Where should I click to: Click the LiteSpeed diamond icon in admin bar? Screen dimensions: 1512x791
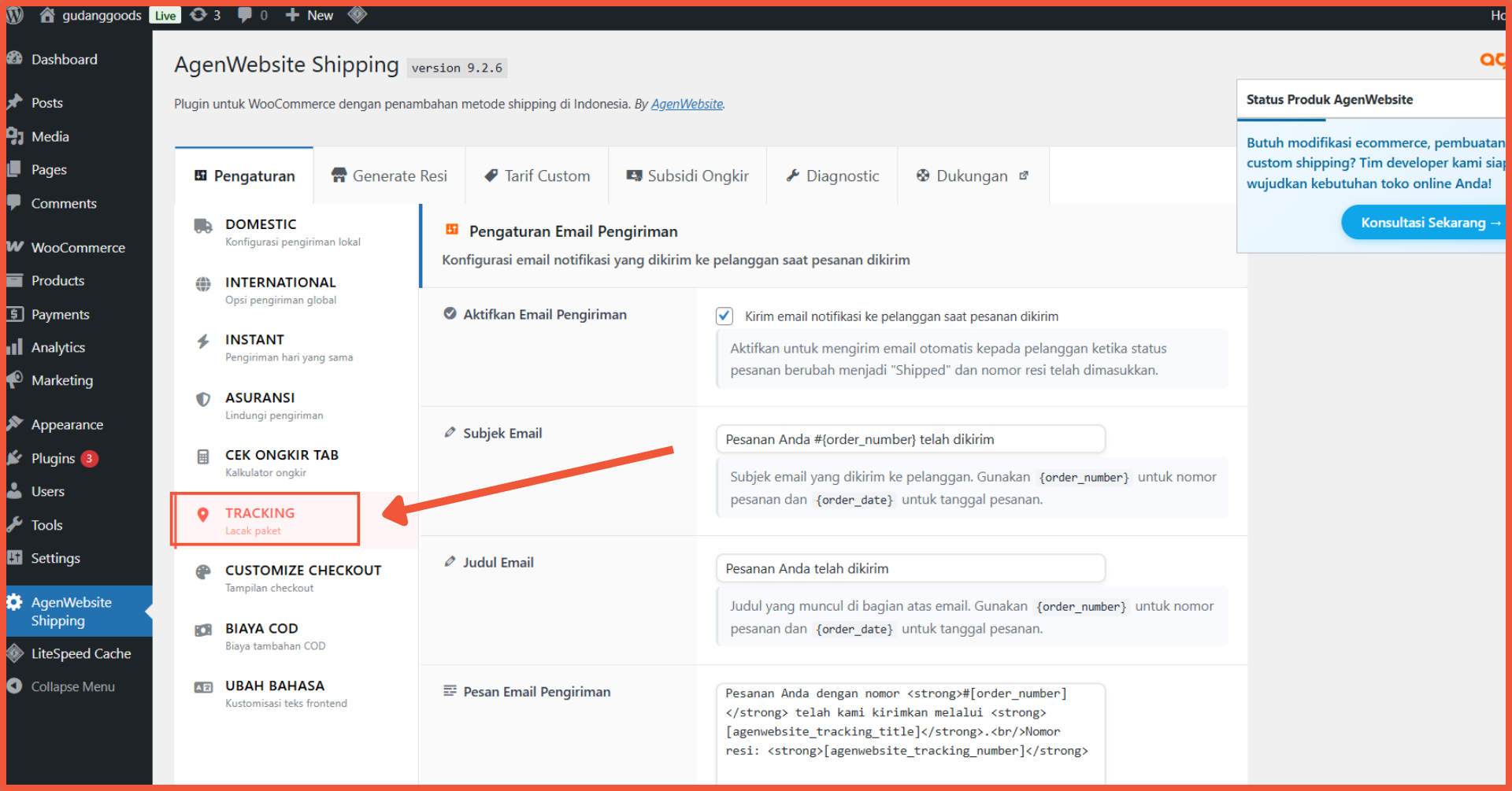[x=358, y=15]
